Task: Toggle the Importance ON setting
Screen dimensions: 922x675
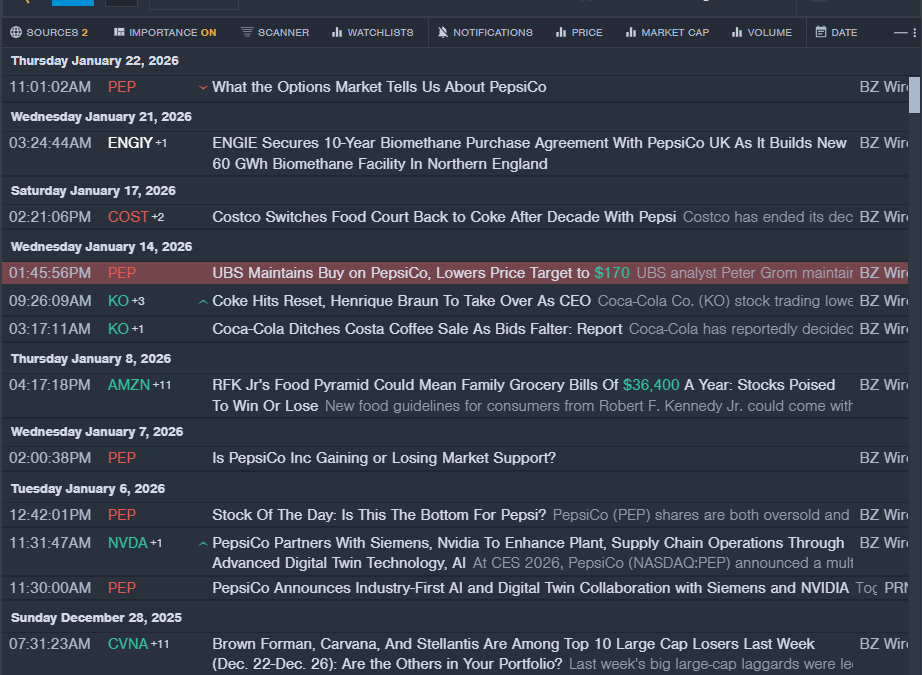Action: [164, 32]
